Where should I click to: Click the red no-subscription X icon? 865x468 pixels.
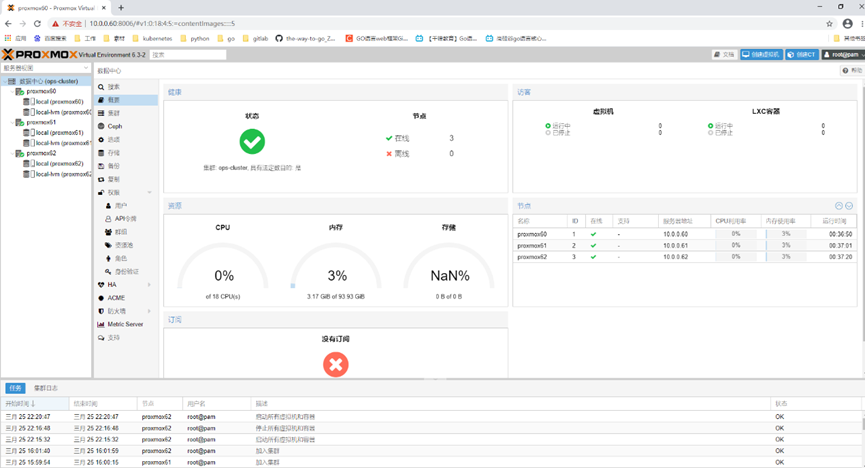(335, 365)
